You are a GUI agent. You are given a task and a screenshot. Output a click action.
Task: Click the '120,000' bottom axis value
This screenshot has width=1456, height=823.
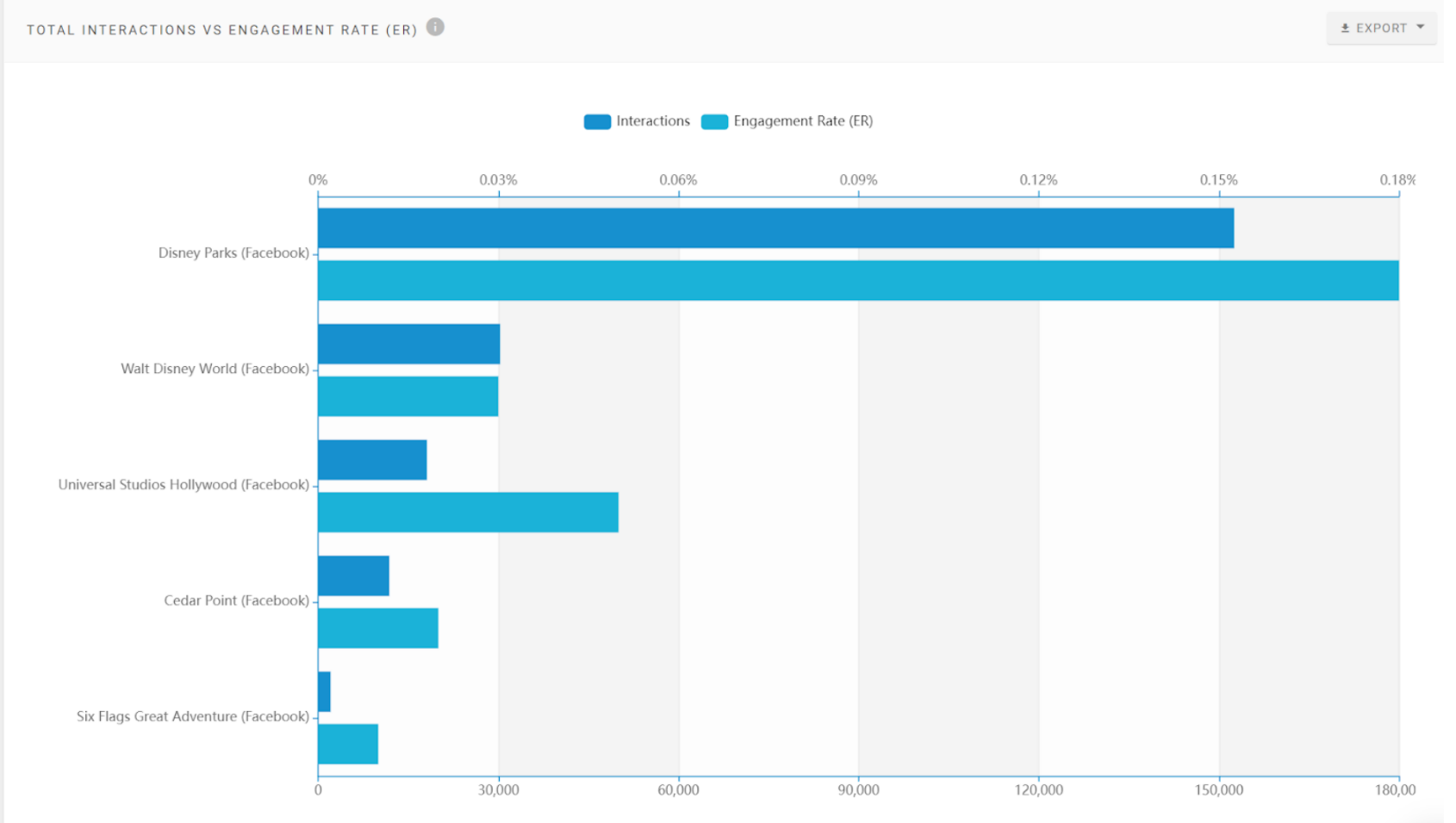1038,790
